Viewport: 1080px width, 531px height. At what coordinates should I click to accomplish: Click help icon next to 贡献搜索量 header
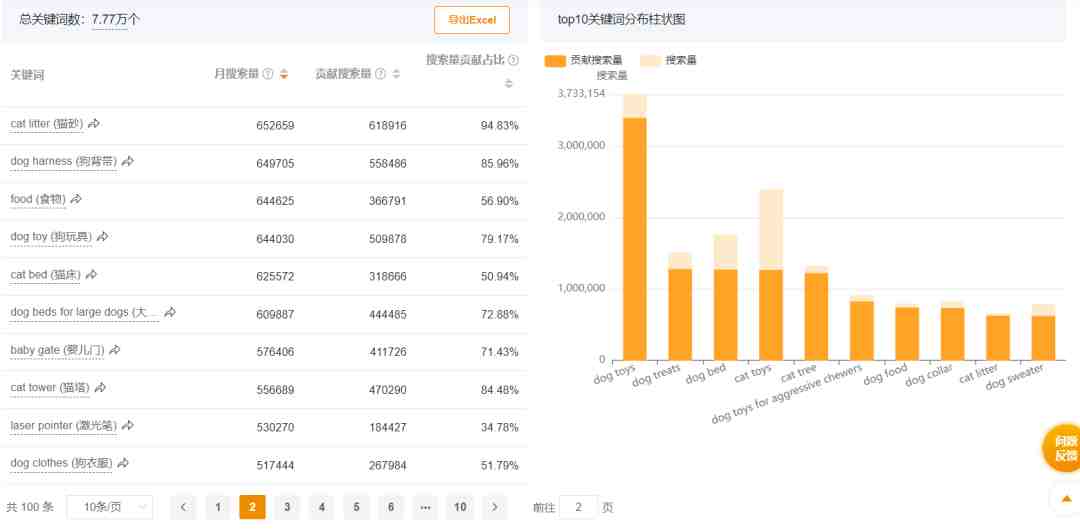(x=380, y=74)
